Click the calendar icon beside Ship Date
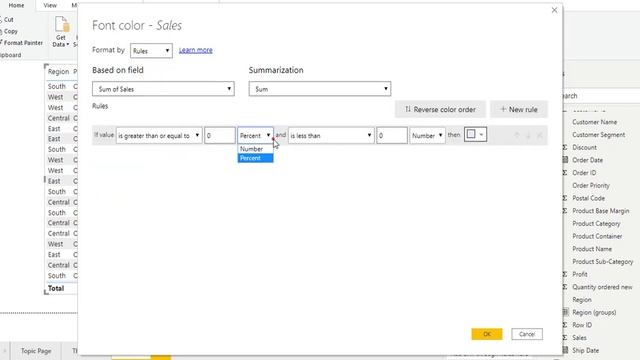 pos(565,350)
